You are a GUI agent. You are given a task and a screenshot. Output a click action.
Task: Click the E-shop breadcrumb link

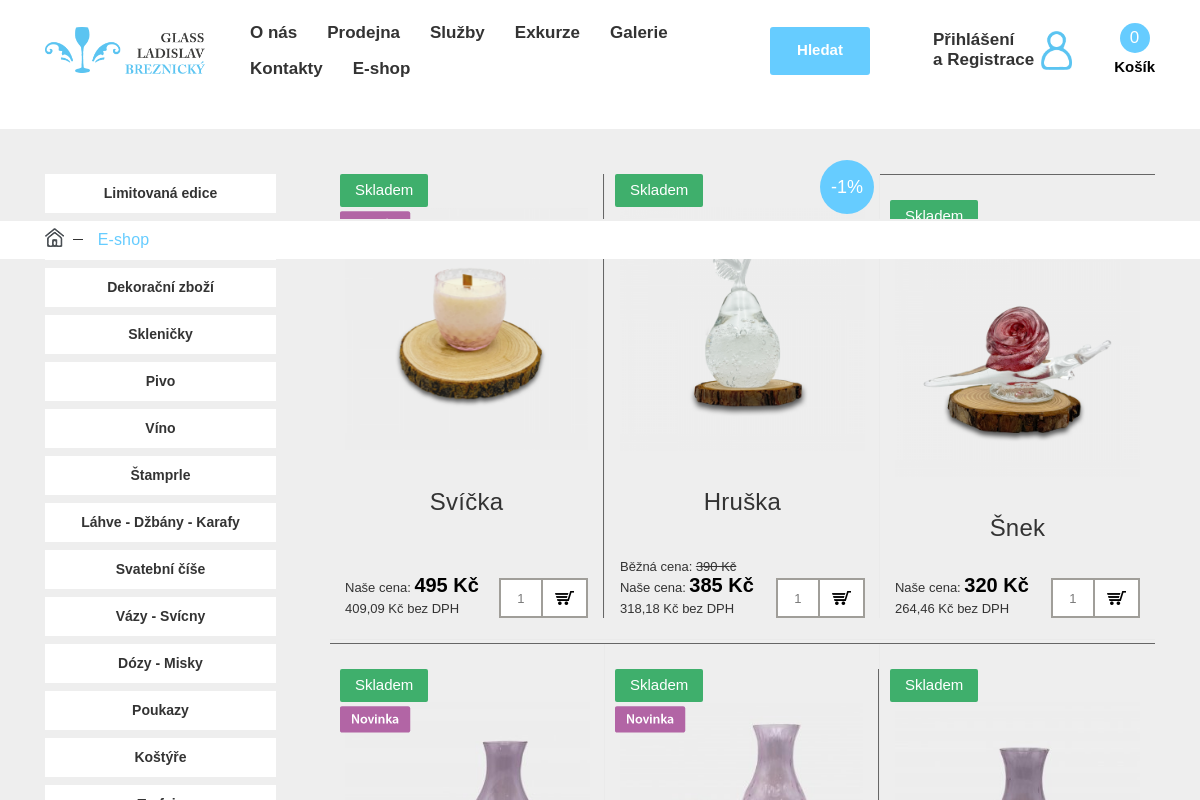123,240
